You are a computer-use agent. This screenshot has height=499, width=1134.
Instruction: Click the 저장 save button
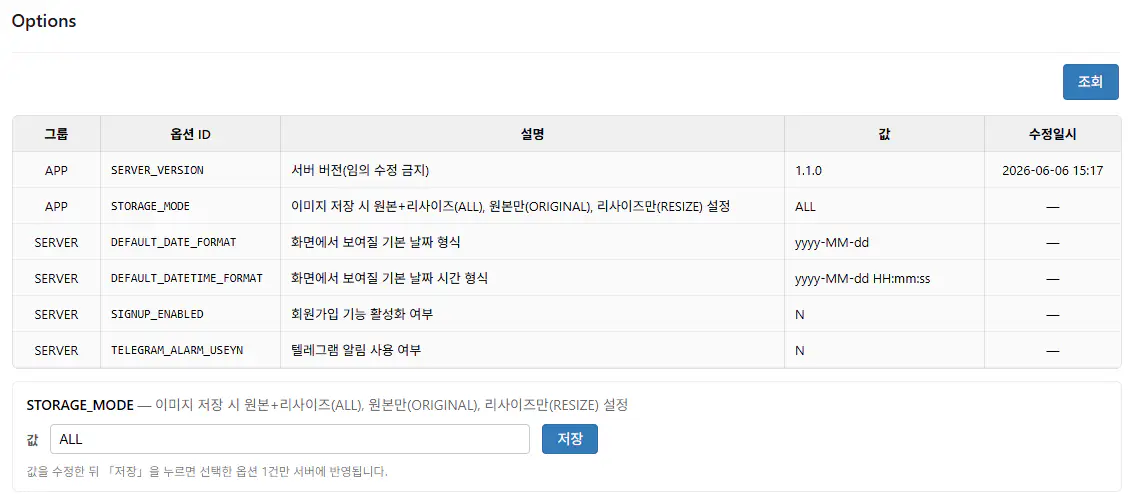pos(570,439)
